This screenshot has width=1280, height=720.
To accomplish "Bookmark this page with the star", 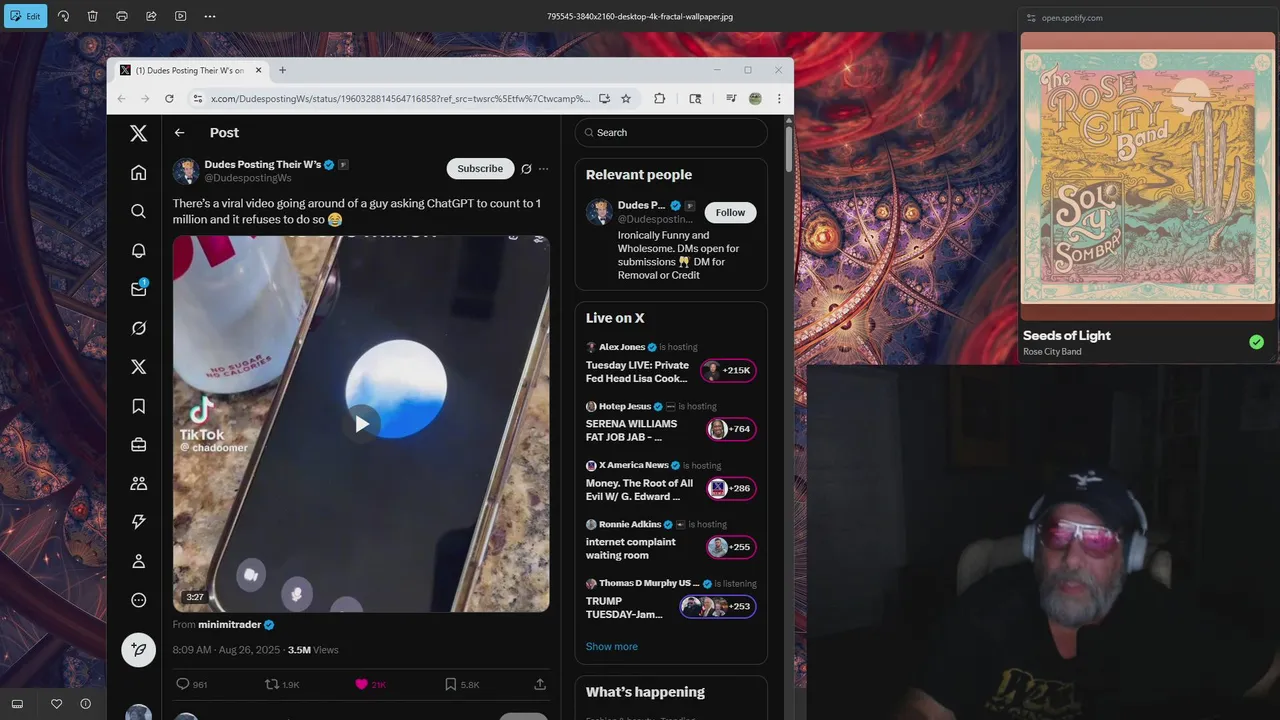I will (x=626, y=99).
